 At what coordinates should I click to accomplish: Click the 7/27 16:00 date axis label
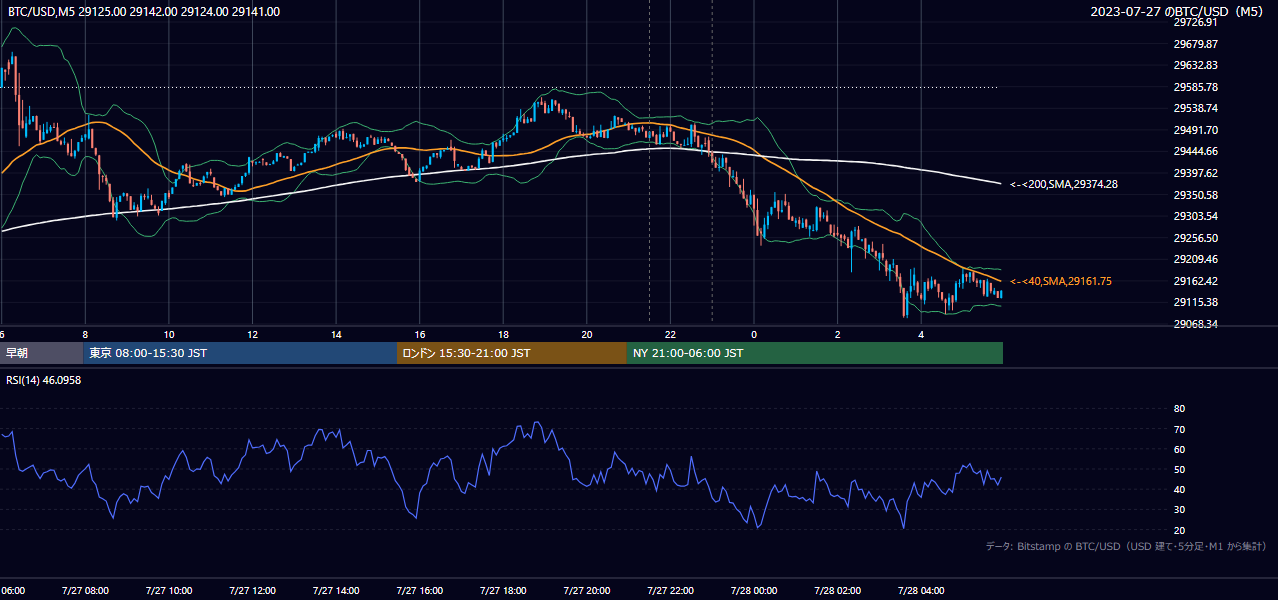pos(419,591)
